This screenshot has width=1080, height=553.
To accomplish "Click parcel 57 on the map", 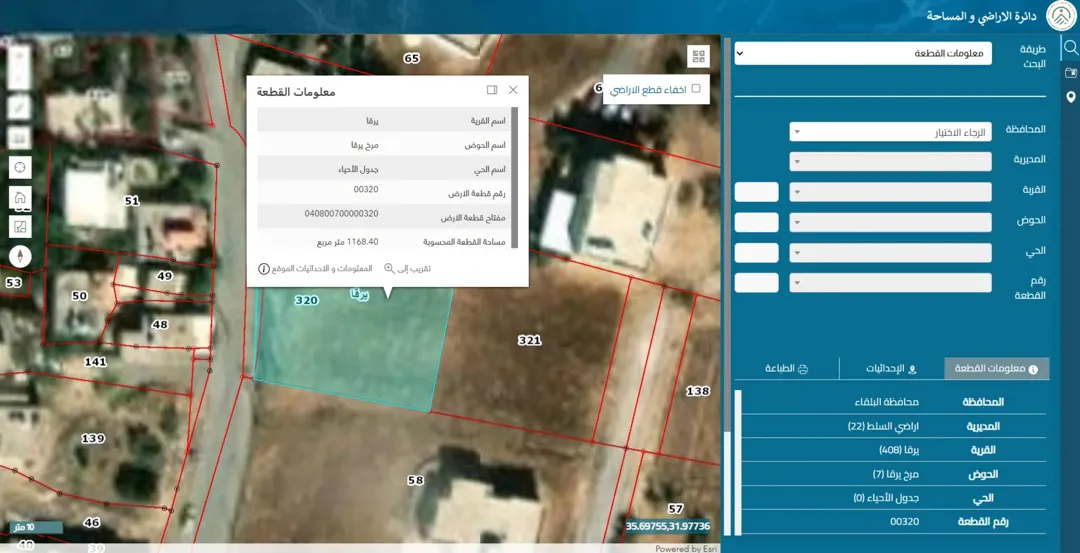I will 676,509.
